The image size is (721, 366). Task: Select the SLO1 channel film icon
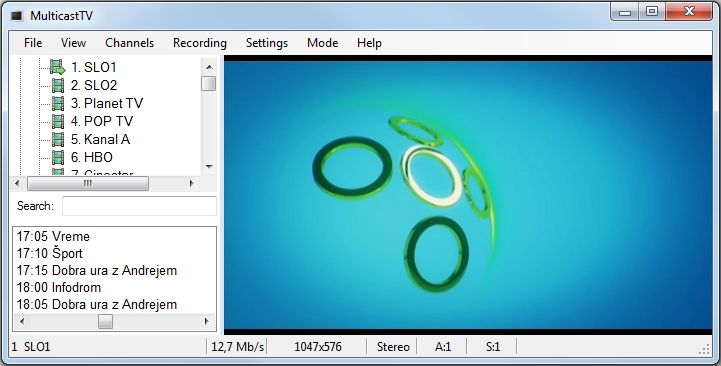[x=58, y=67]
